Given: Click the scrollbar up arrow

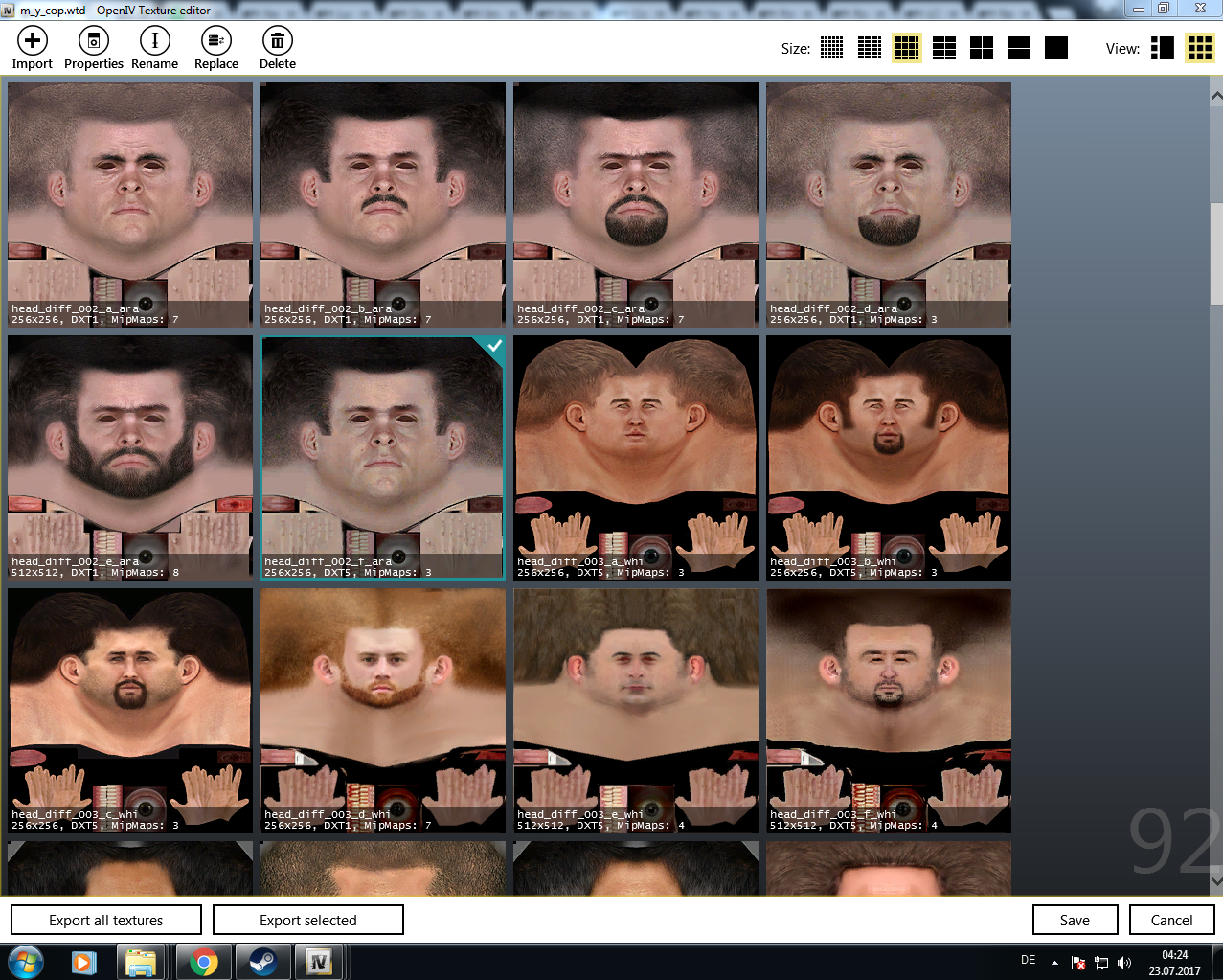Looking at the screenshot, I should [1216, 96].
